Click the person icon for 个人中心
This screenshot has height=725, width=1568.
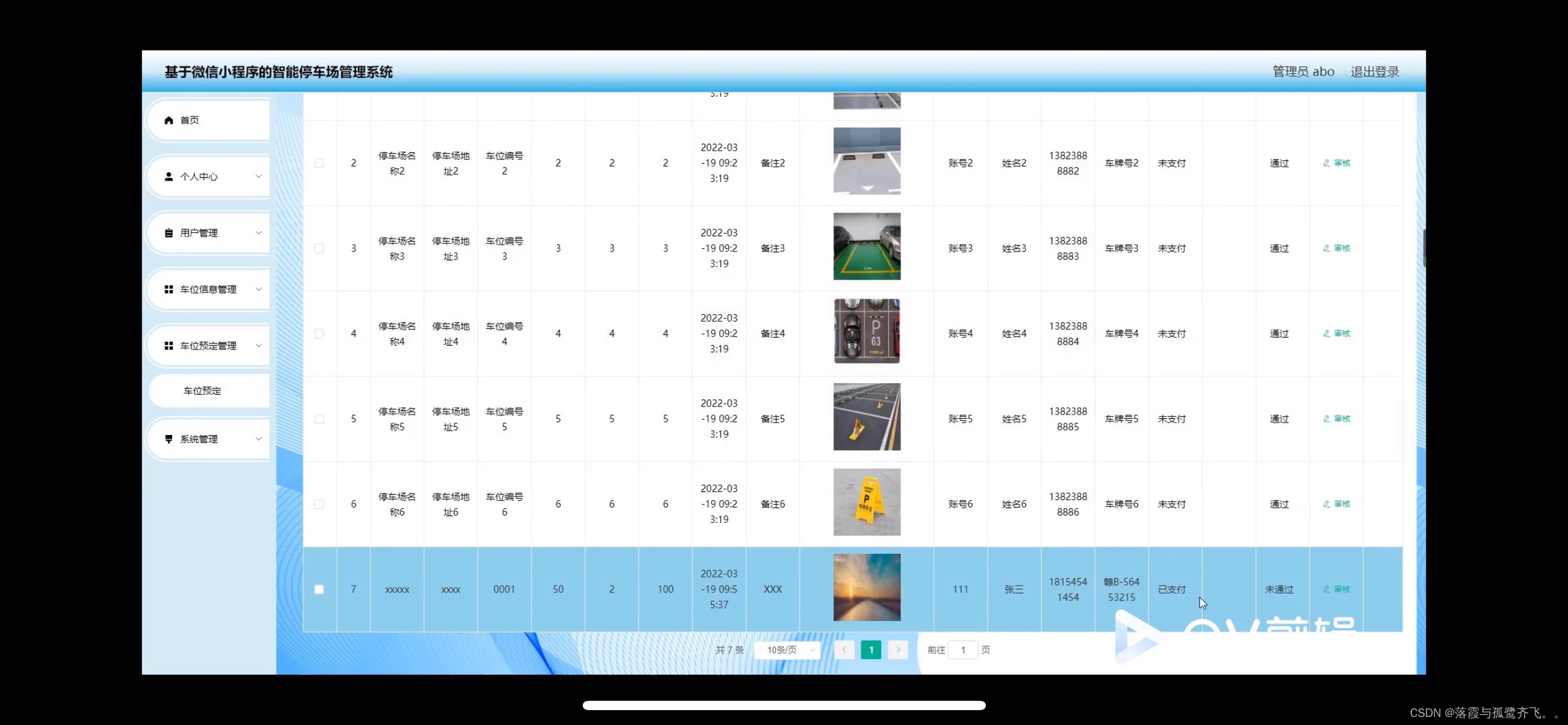[x=168, y=177]
